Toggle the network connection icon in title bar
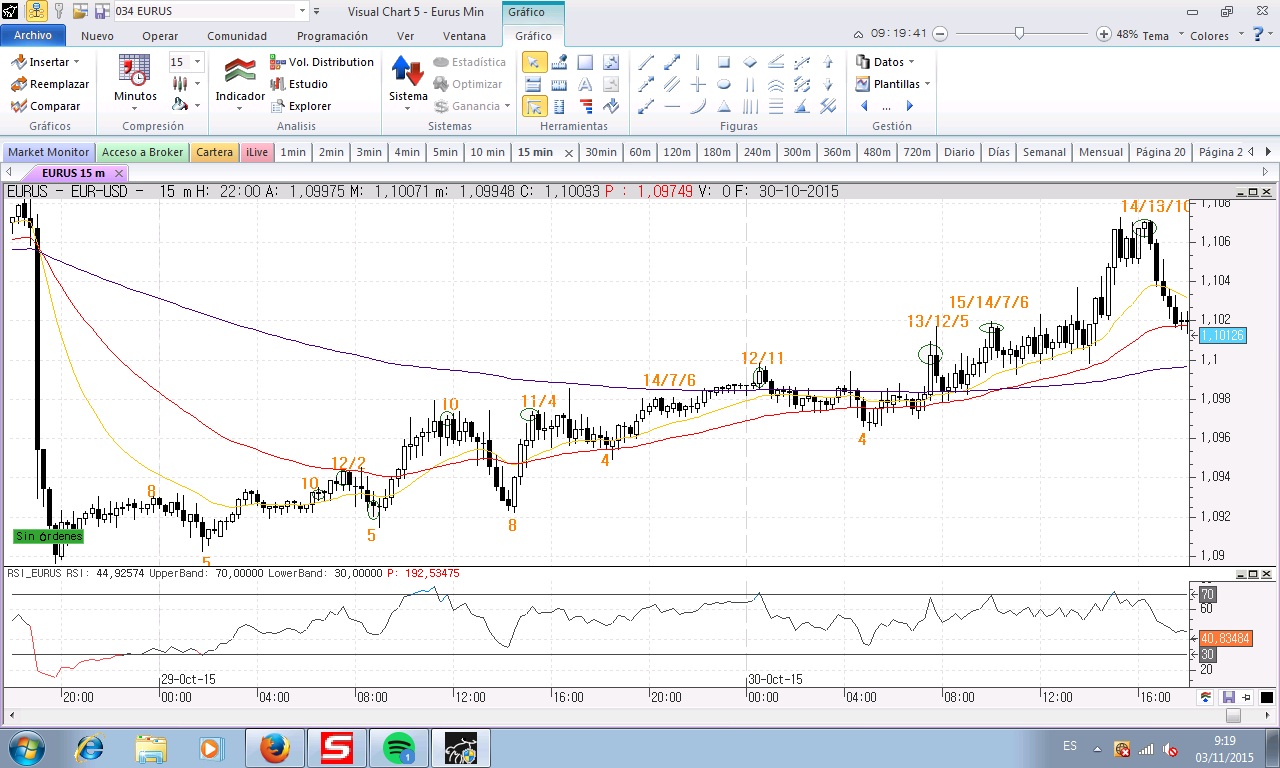The height and width of the screenshot is (768, 1280). click(x=35, y=11)
